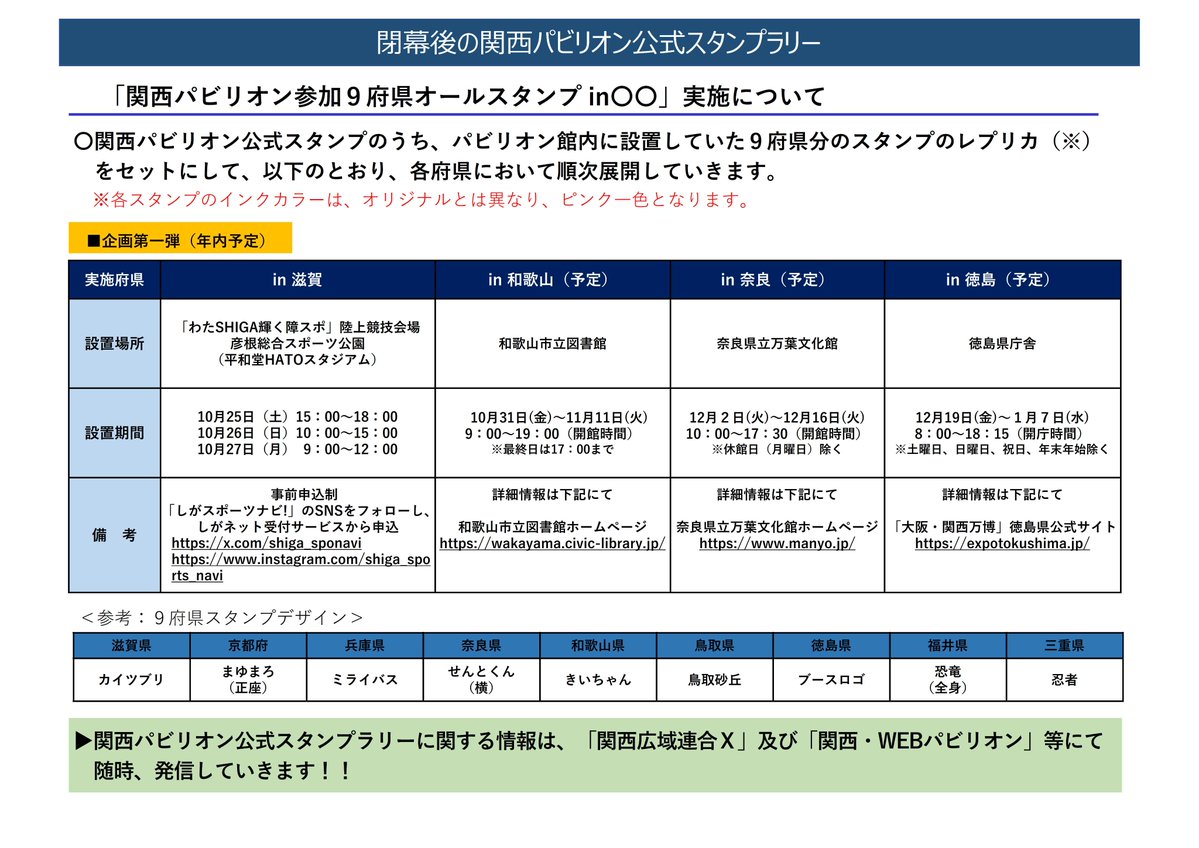Image resolution: width=1199 pixels, height=848 pixels.
Task: Click the text 和歌山市立図書館ホームページ
Action: pos(552,527)
